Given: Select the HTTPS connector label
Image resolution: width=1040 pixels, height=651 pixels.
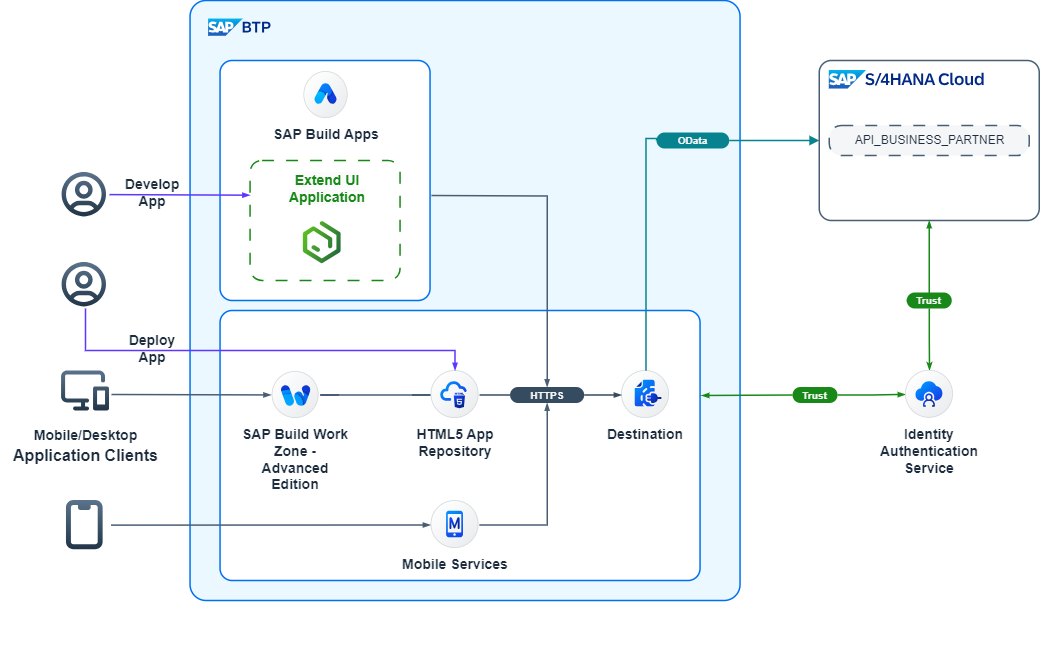Looking at the screenshot, I should [x=547, y=395].
